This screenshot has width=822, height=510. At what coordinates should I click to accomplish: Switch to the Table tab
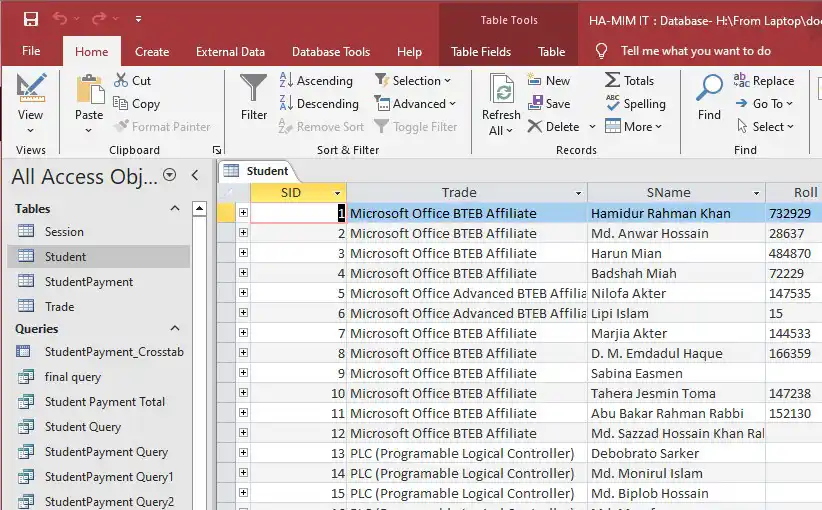(551, 52)
